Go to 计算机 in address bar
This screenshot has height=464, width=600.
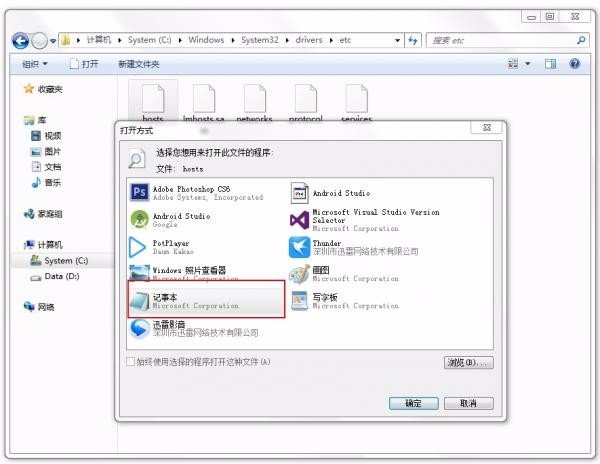tap(98, 40)
